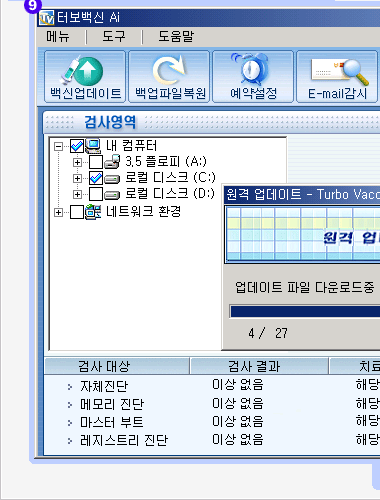This screenshot has width=380, height=500.
Task: Uncheck the 내 컴퓨터 checkbox
Action: coord(77,146)
